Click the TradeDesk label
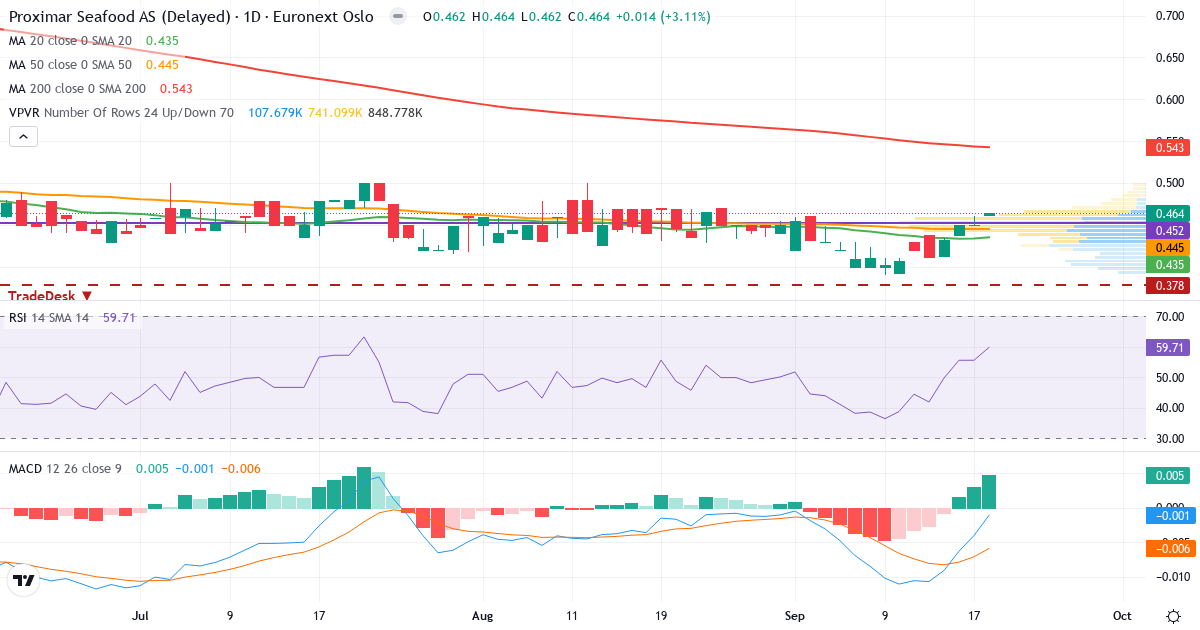 pyautogui.click(x=42, y=295)
